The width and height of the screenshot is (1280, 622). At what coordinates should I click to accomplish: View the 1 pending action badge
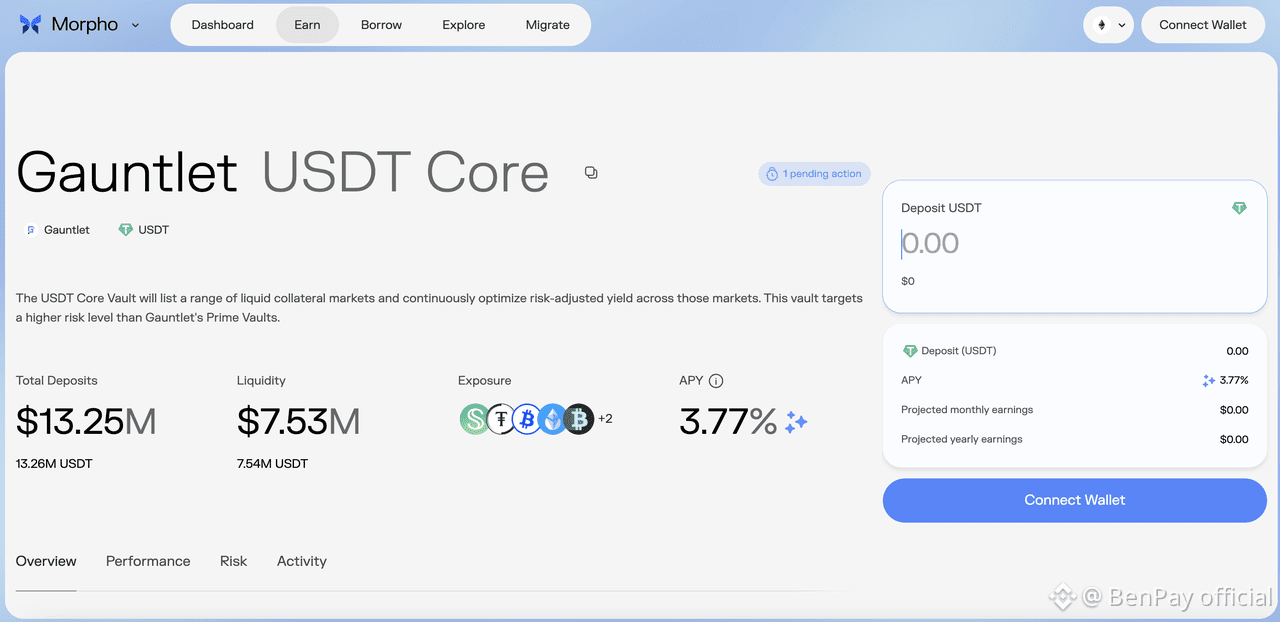tap(814, 174)
